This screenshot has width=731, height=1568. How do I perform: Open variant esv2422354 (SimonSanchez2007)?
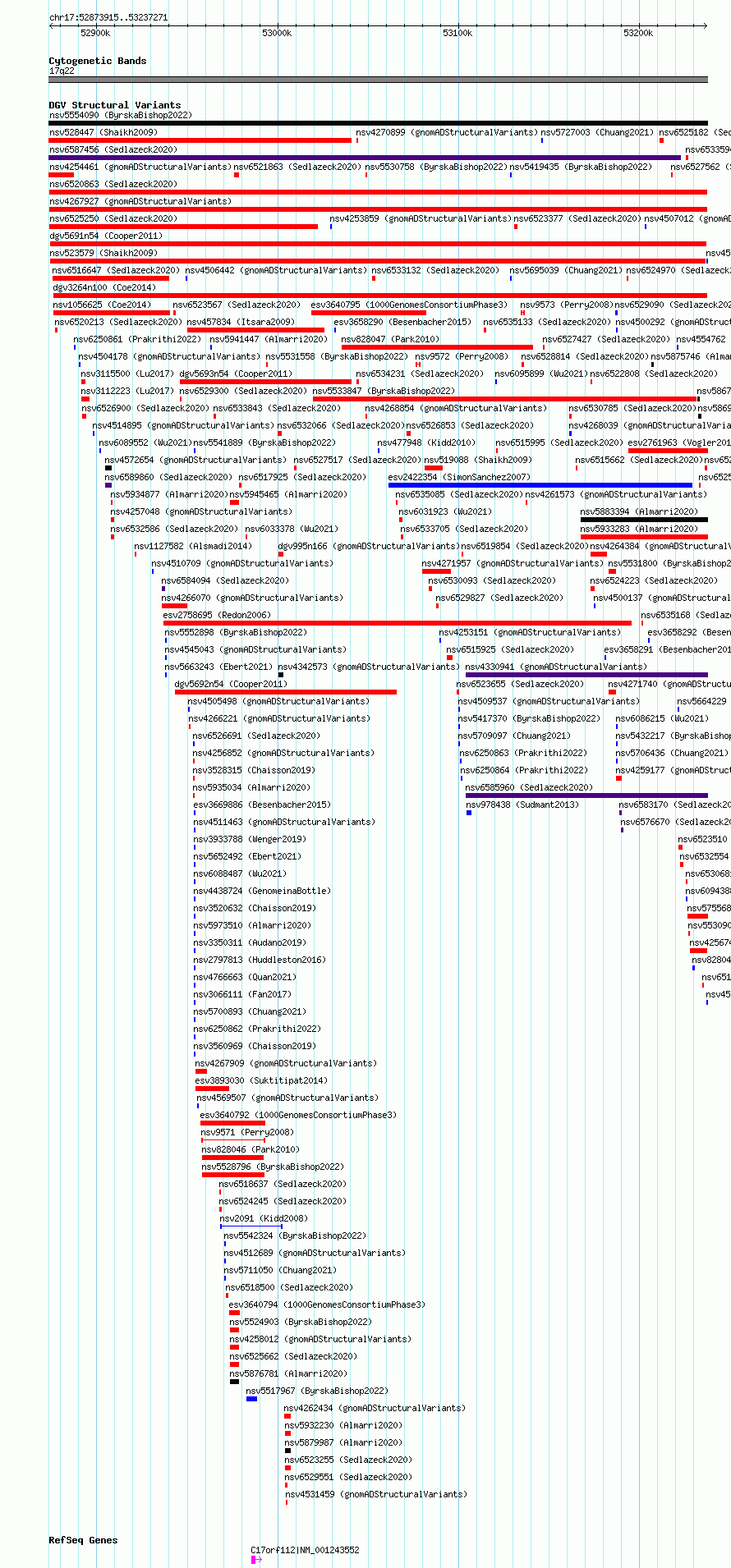[x=459, y=477]
